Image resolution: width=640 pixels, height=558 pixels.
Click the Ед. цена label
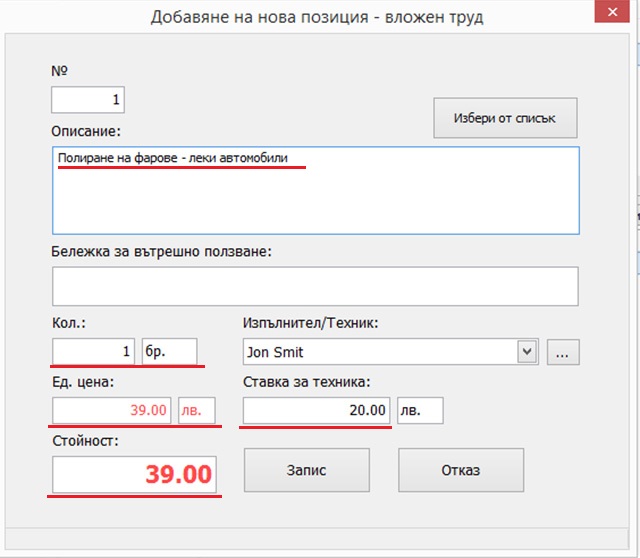click(x=83, y=382)
